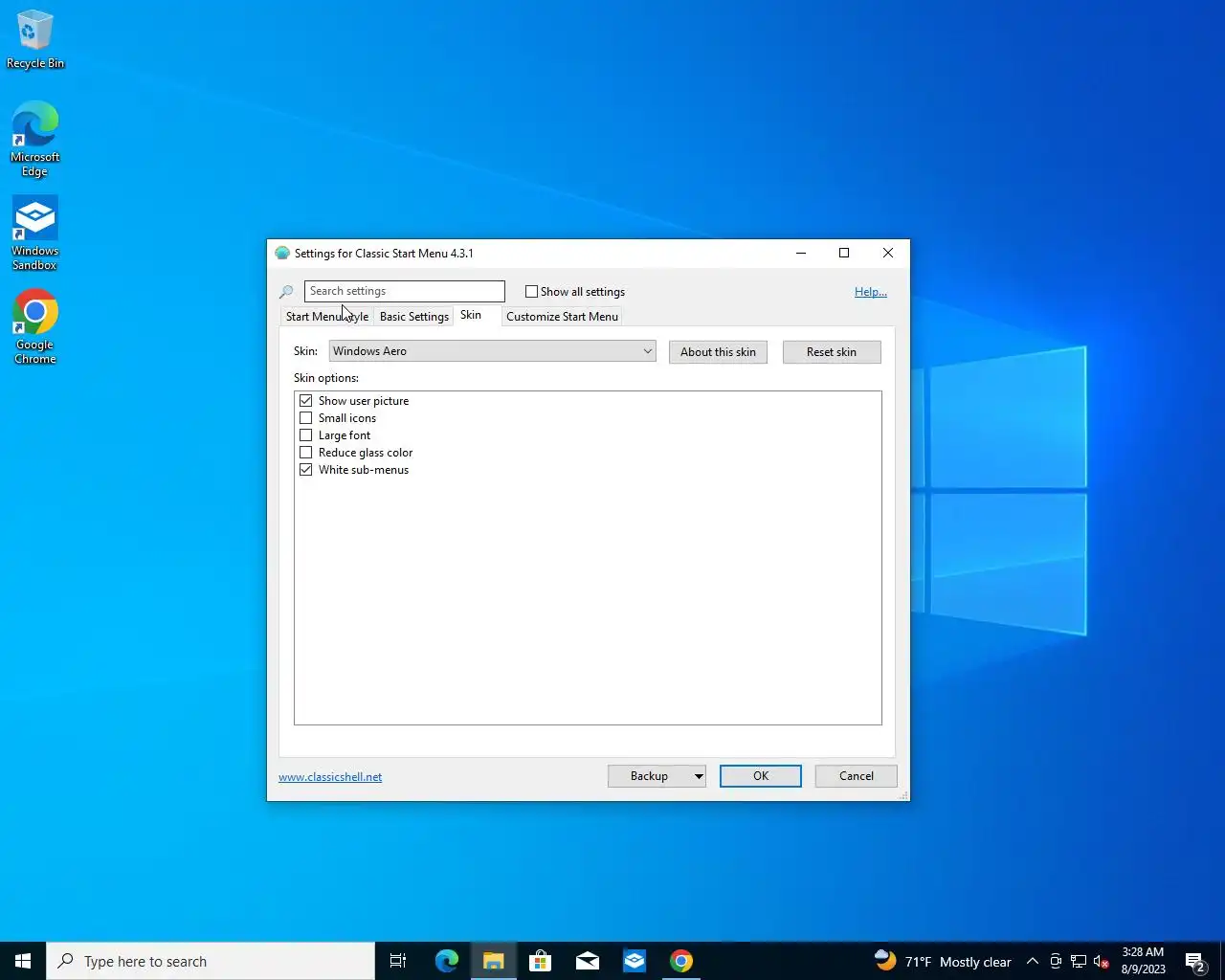Screen dimensions: 1225x980
Task: Click the Meet Now tray icon
Action: pyautogui.click(x=1056, y=962)
